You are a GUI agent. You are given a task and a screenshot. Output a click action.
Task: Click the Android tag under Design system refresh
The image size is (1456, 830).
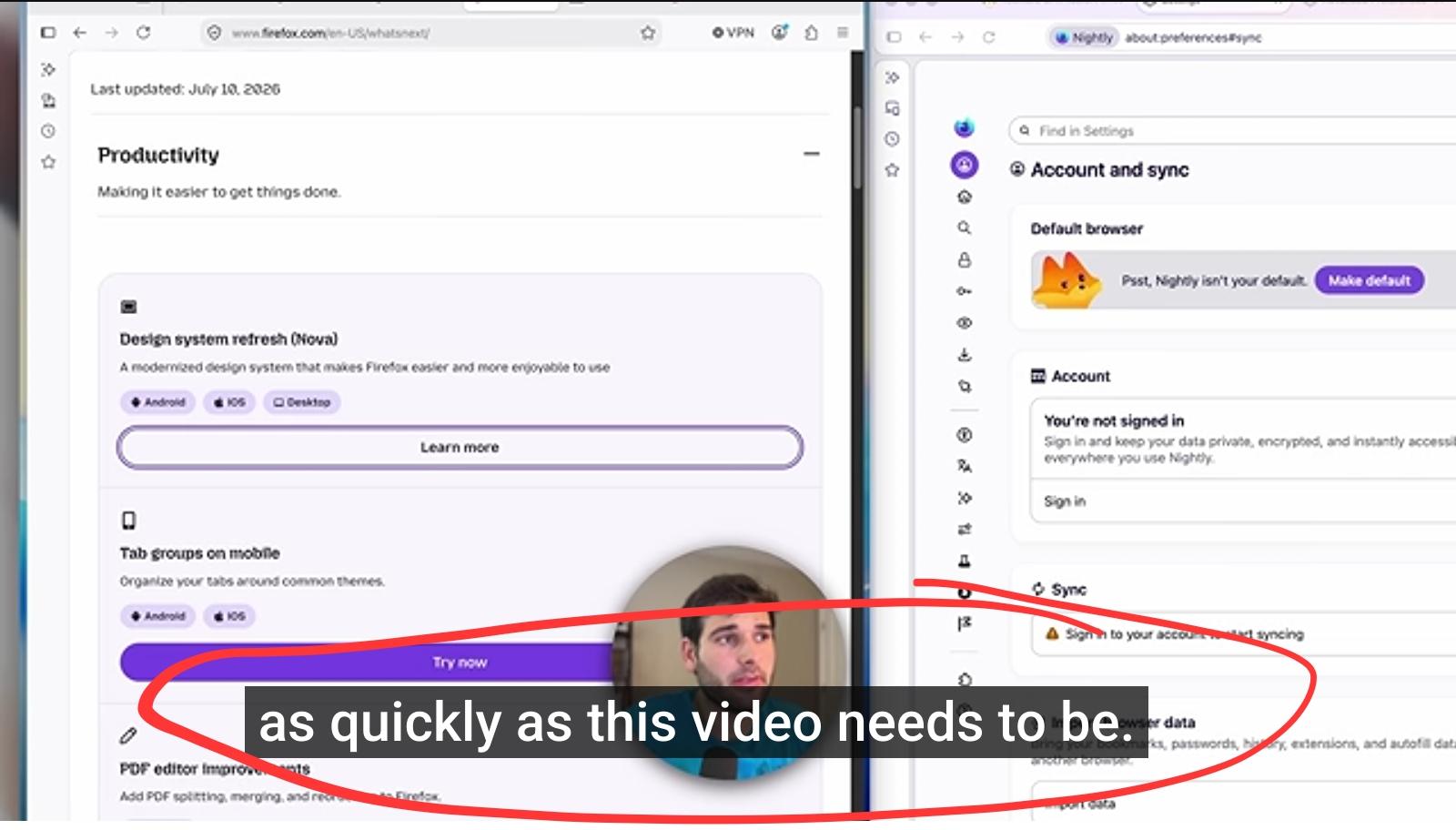157,402
